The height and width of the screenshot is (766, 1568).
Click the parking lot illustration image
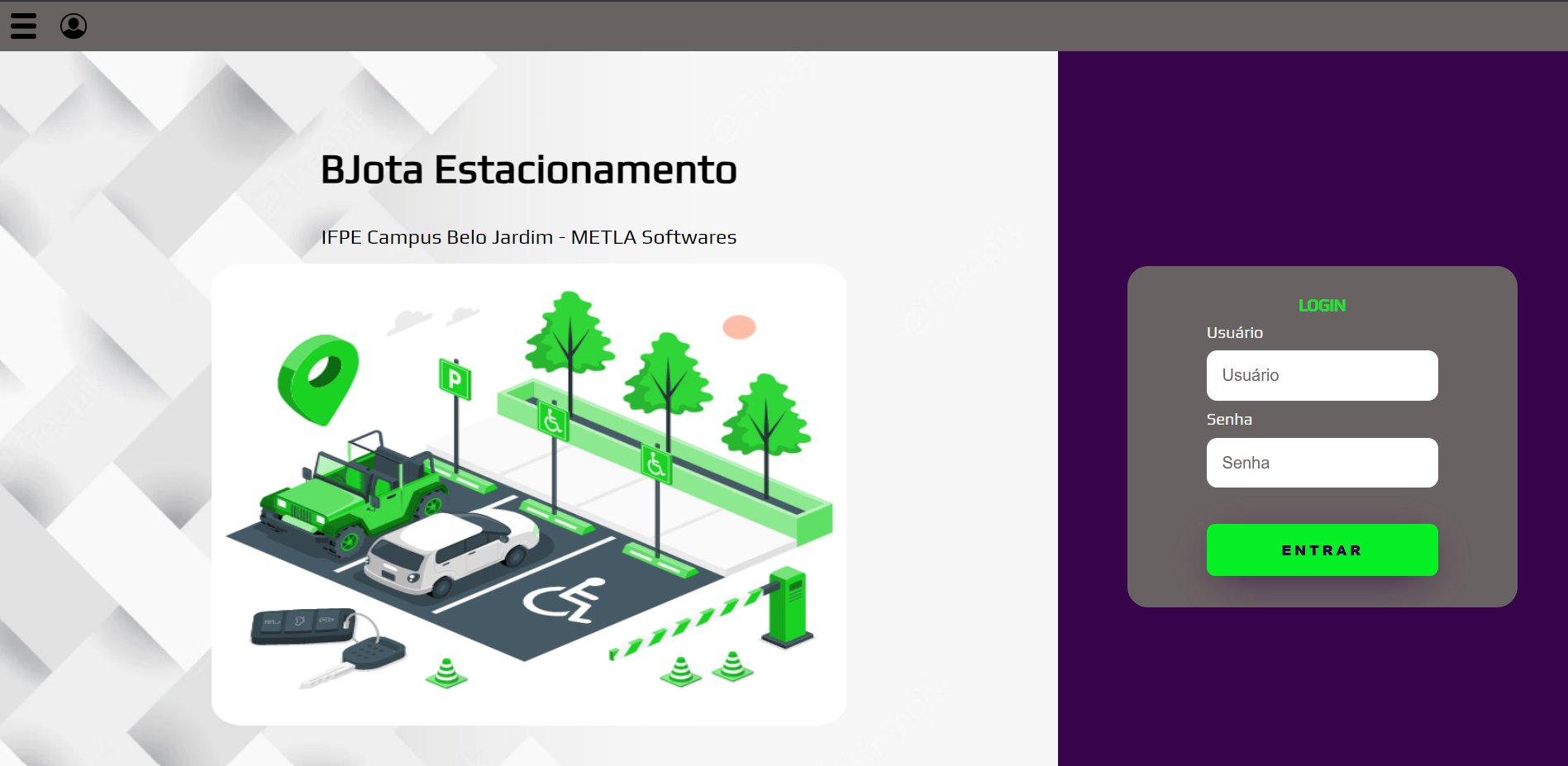coord(529,494)
